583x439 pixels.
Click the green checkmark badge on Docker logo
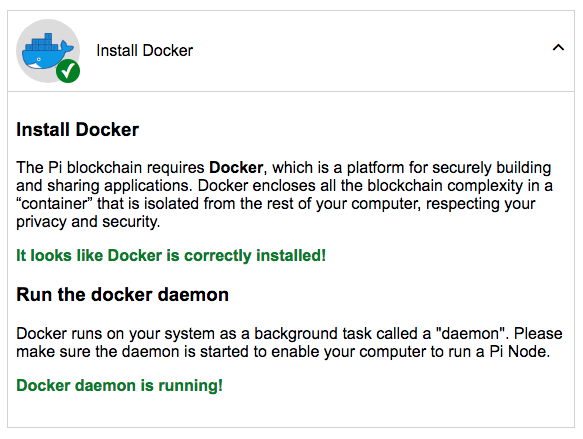(68, 71)
